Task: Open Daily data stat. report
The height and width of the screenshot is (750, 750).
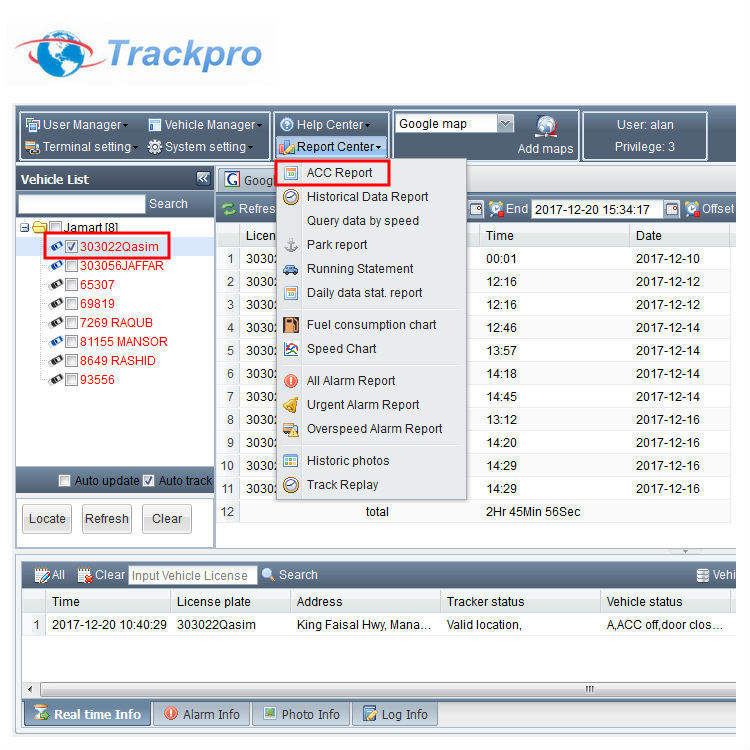Action: 364,292
